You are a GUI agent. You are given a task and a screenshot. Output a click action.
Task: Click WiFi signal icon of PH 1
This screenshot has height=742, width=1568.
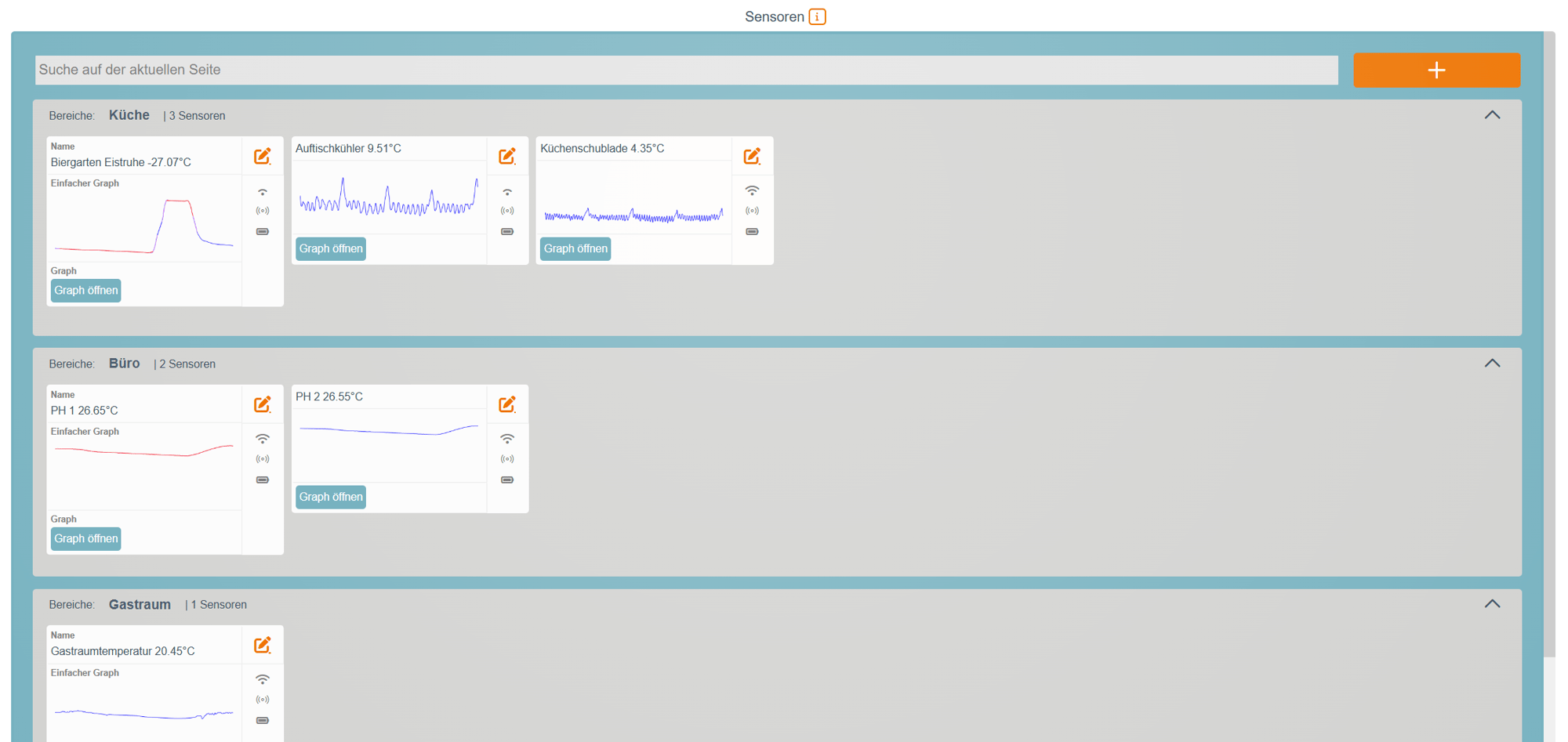click(263, 439)
